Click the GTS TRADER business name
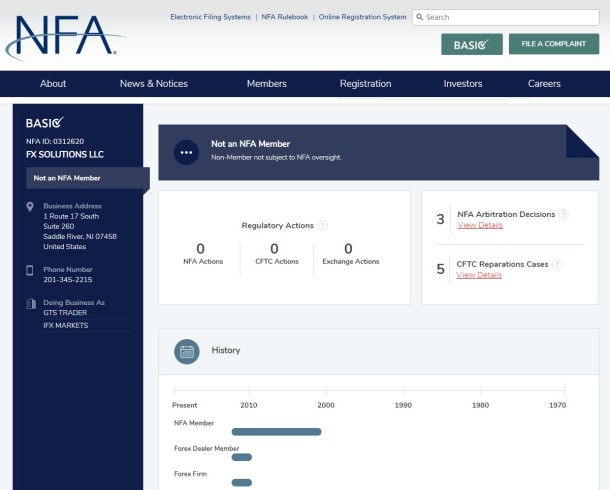Screen dimensions: 610x490 tap(65, 313)
